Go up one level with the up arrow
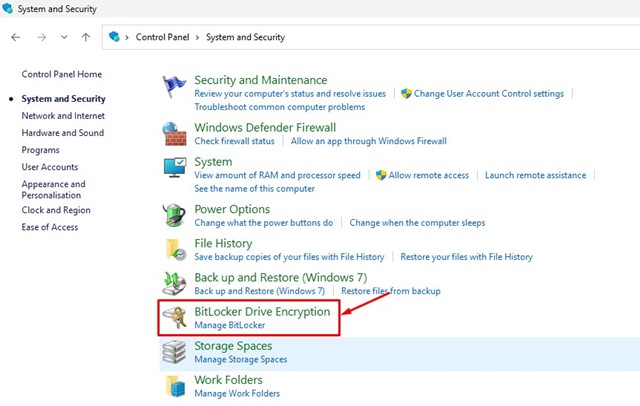This screenshot has width=640, height=406. pyautogui.click(x=86, y=37)
